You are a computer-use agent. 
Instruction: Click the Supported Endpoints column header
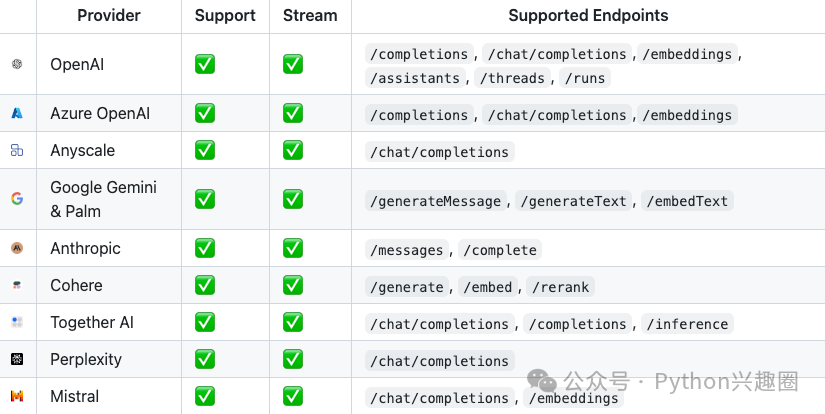click(x=588, y=15)
